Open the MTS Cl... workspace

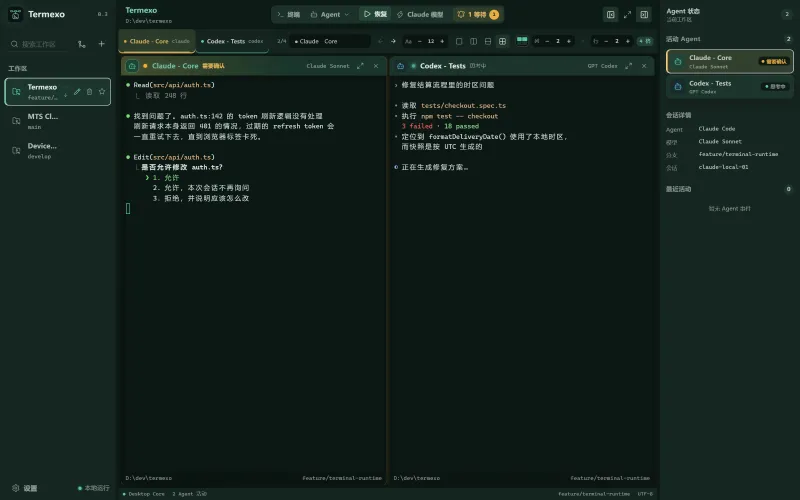[x=58, y=121]
